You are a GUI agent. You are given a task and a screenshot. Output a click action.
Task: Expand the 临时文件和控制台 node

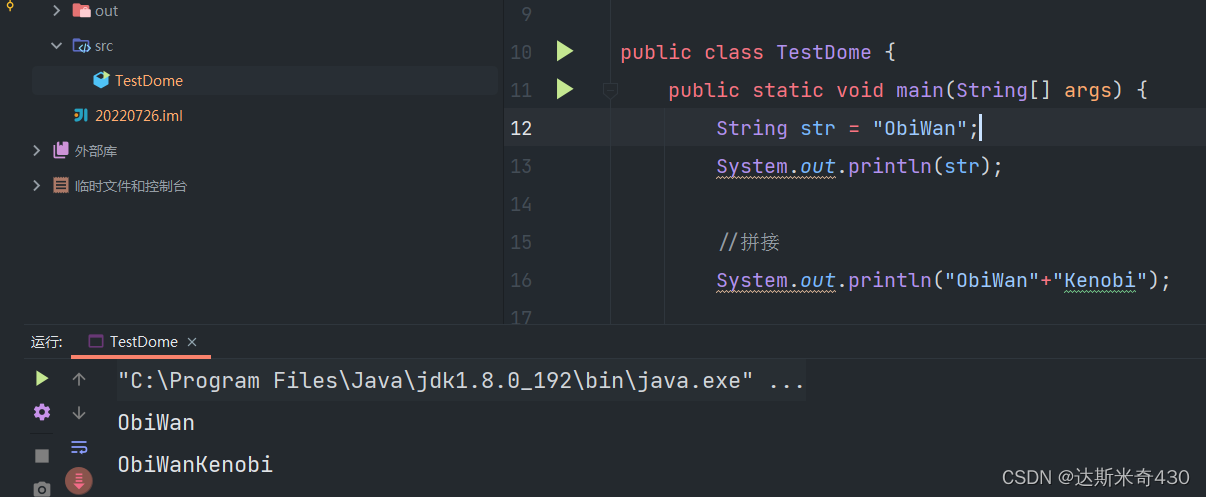[x=37, y=186]
